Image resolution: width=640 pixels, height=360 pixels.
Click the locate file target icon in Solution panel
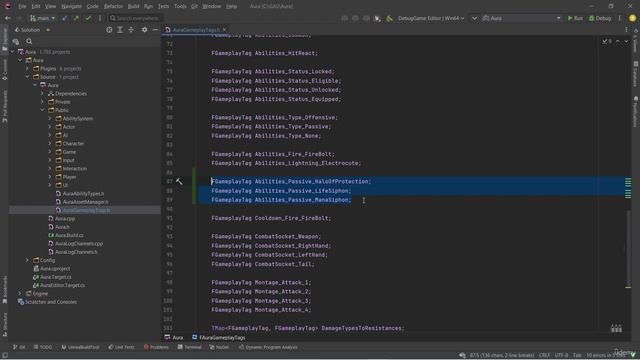tap(109, 30)
